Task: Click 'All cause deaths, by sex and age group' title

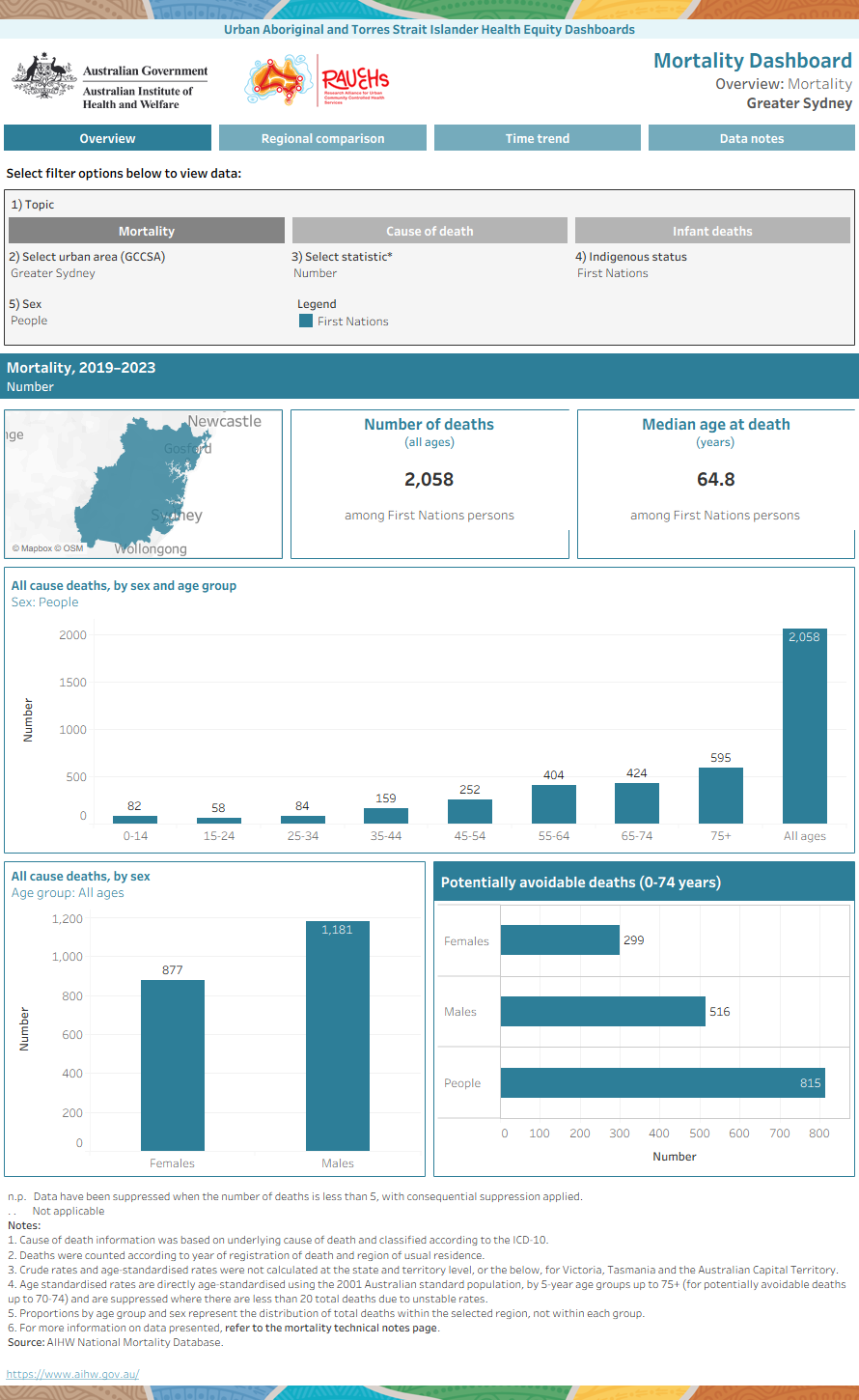Action: click(x=124, y=586)
